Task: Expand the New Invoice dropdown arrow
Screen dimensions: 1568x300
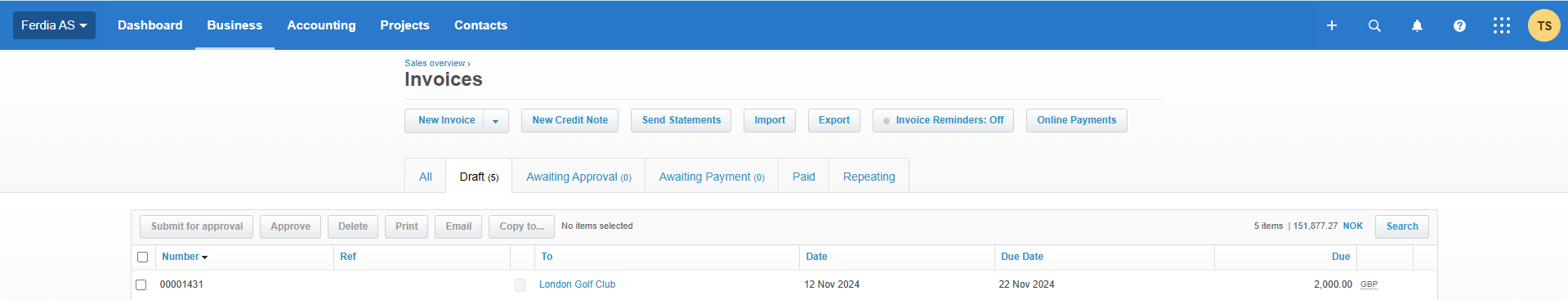Action: point(495,121)
